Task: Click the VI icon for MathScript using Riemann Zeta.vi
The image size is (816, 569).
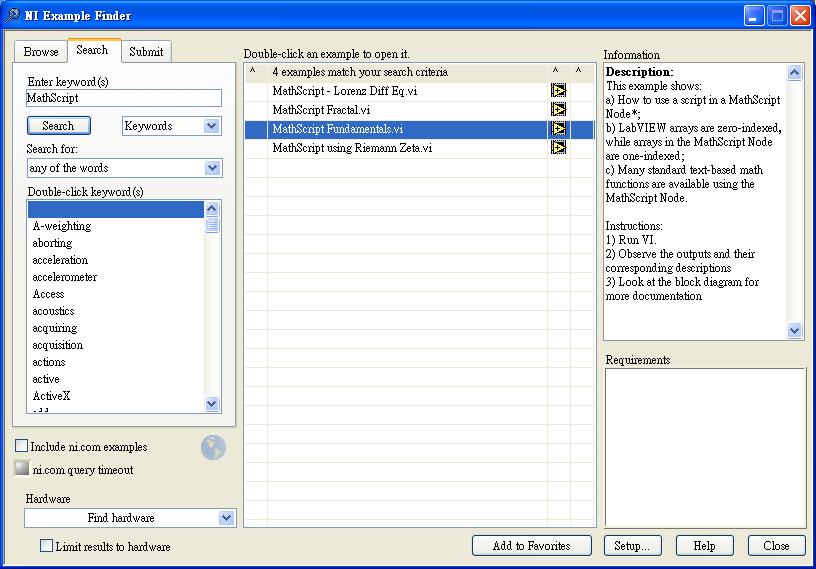Action: (558, 148)
